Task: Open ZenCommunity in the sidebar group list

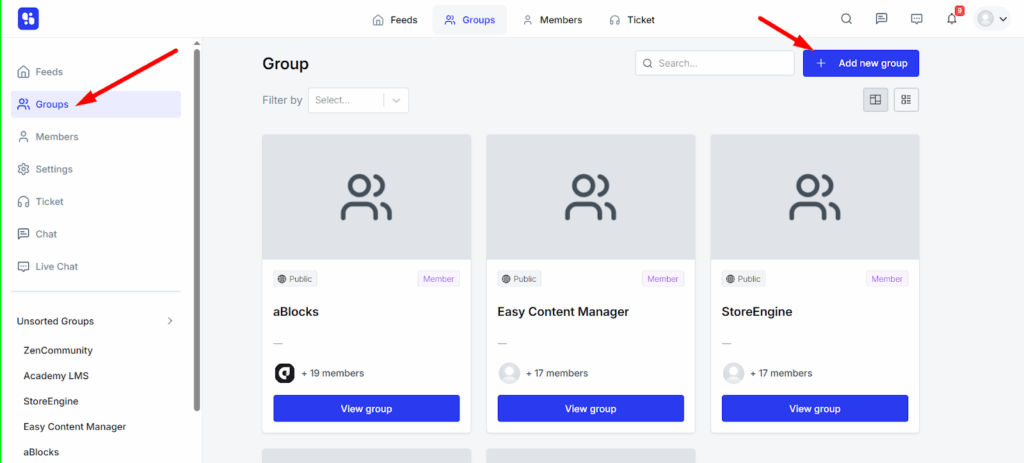Action: (x=58, y=350)
